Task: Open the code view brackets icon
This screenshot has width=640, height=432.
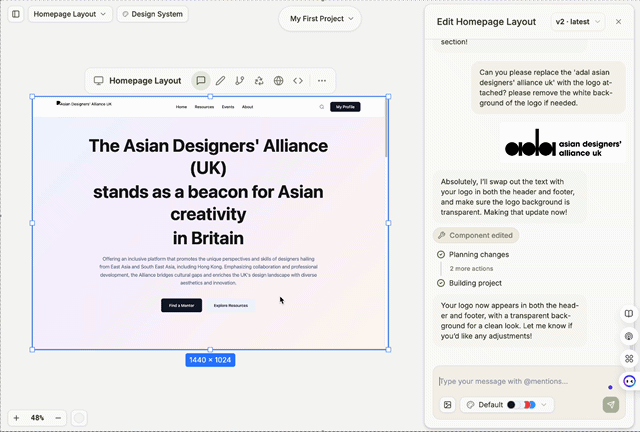Action: 298,81
